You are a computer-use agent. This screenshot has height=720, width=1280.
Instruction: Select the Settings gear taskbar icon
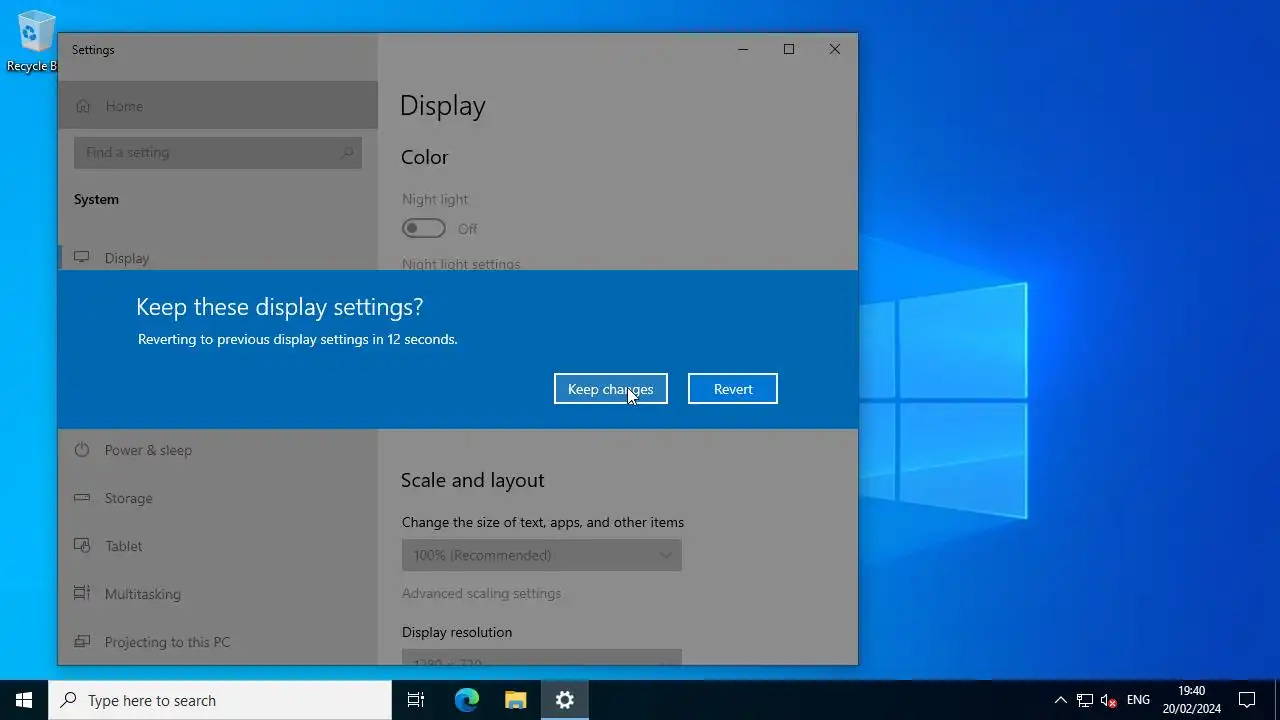564,700
